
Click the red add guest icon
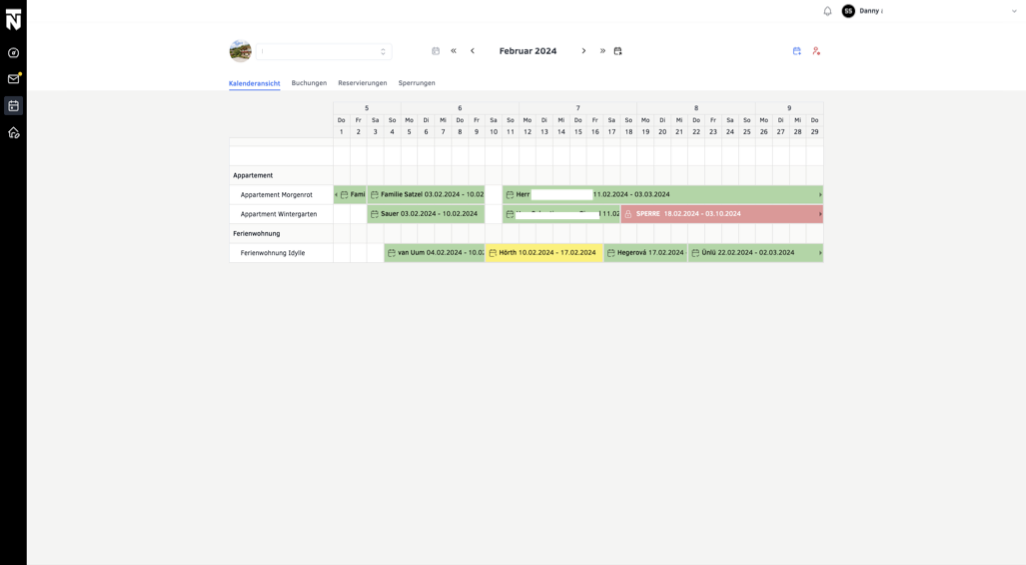(x=816, y=51)
